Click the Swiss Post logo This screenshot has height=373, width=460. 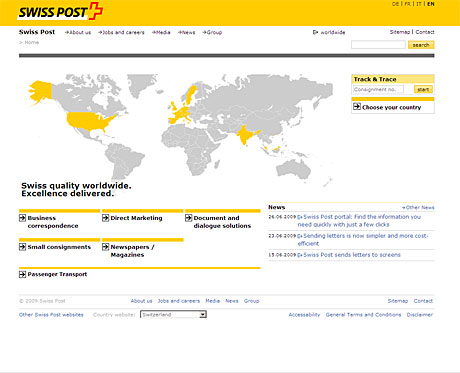click(60, 11)
